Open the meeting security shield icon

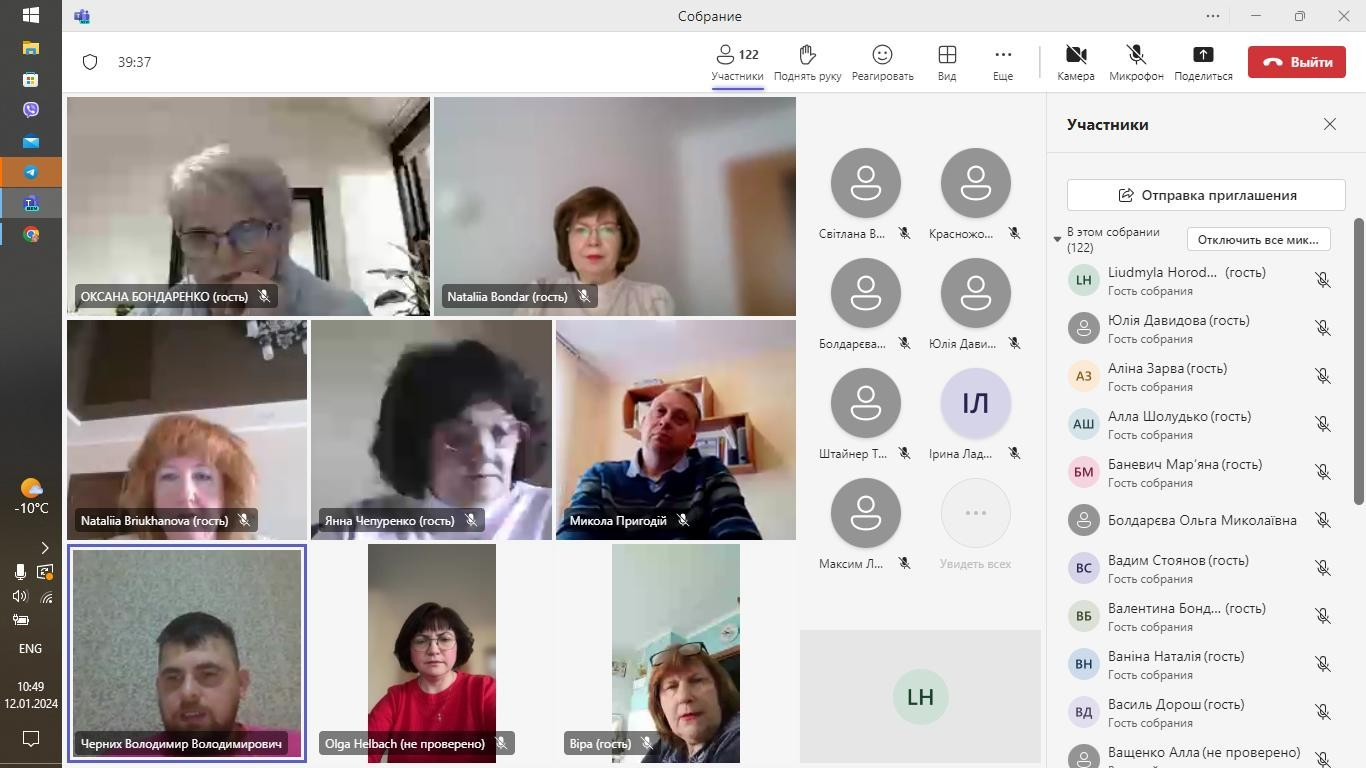[x=90, y=62]
